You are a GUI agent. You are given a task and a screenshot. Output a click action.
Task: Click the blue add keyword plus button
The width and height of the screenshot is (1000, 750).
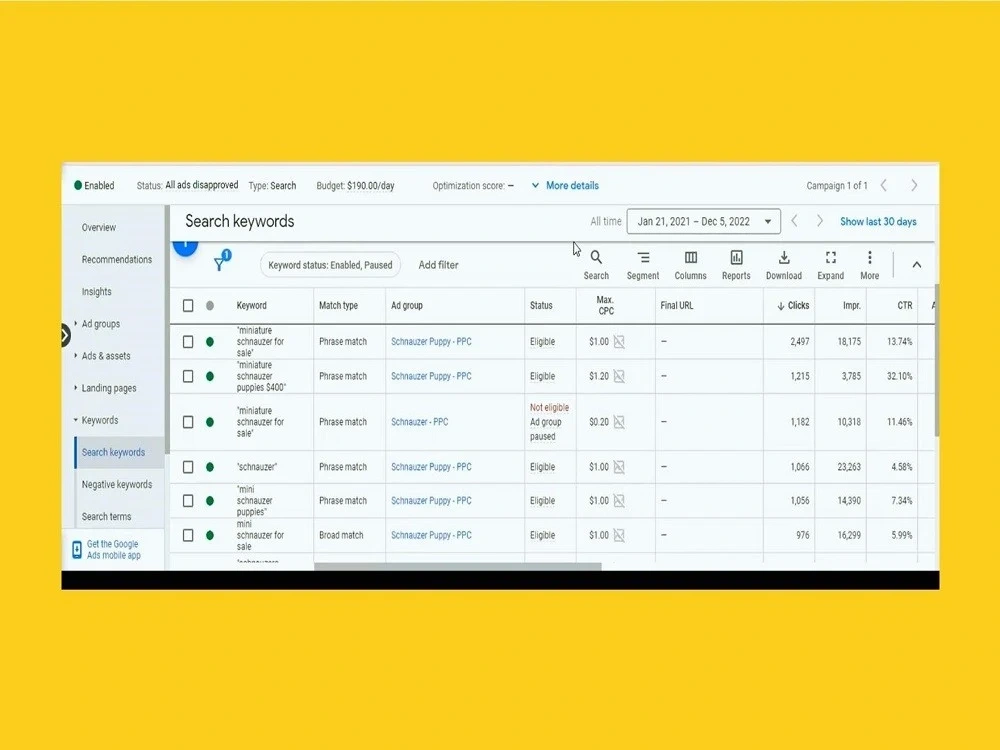(186, 247)
